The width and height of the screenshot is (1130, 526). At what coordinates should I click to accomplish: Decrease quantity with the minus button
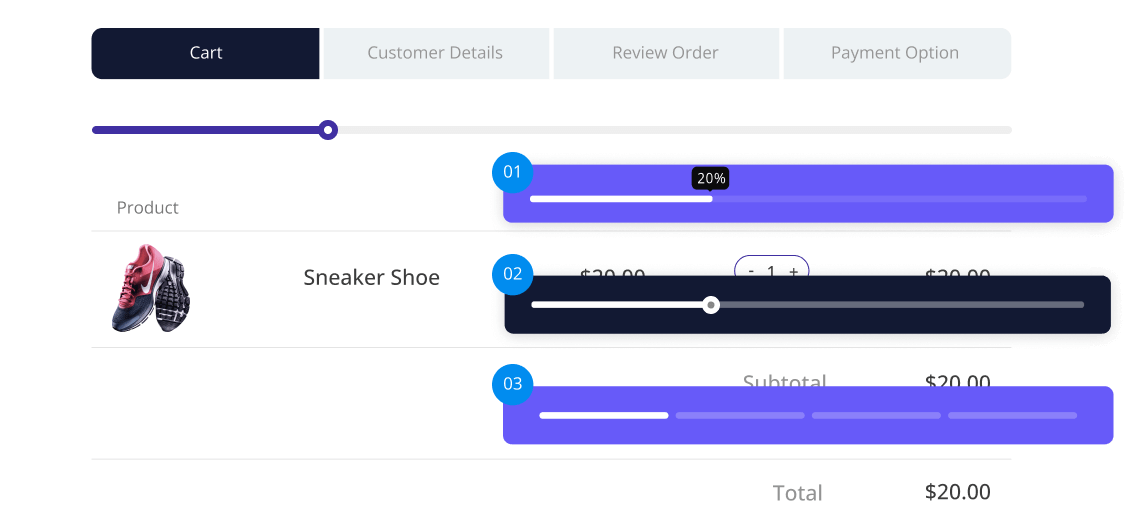(x=751, y=270)
